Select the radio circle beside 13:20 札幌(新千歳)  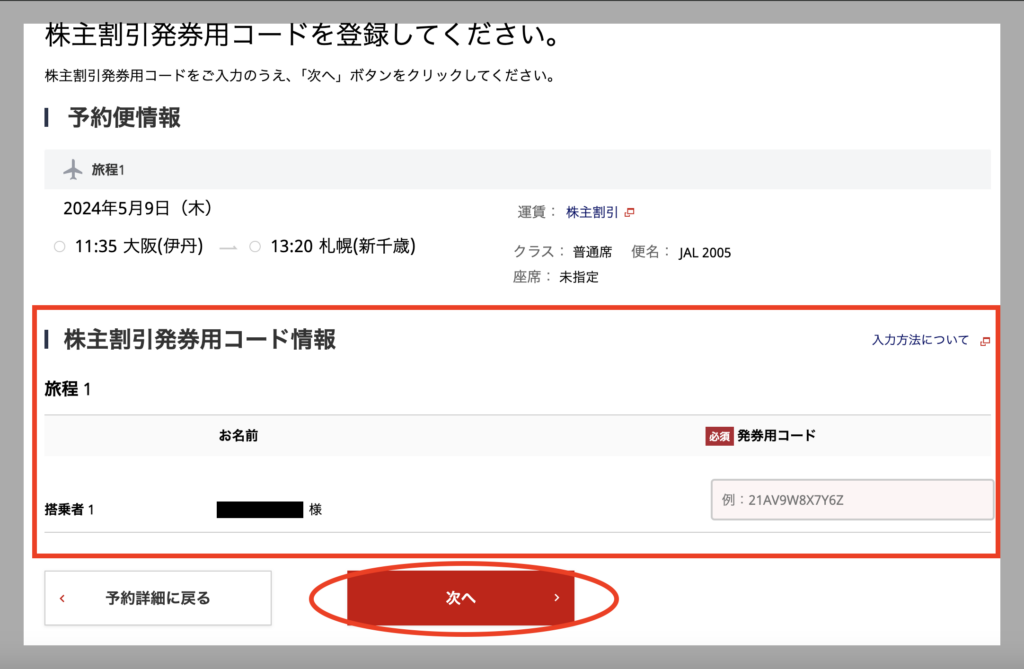click(254, 246)
